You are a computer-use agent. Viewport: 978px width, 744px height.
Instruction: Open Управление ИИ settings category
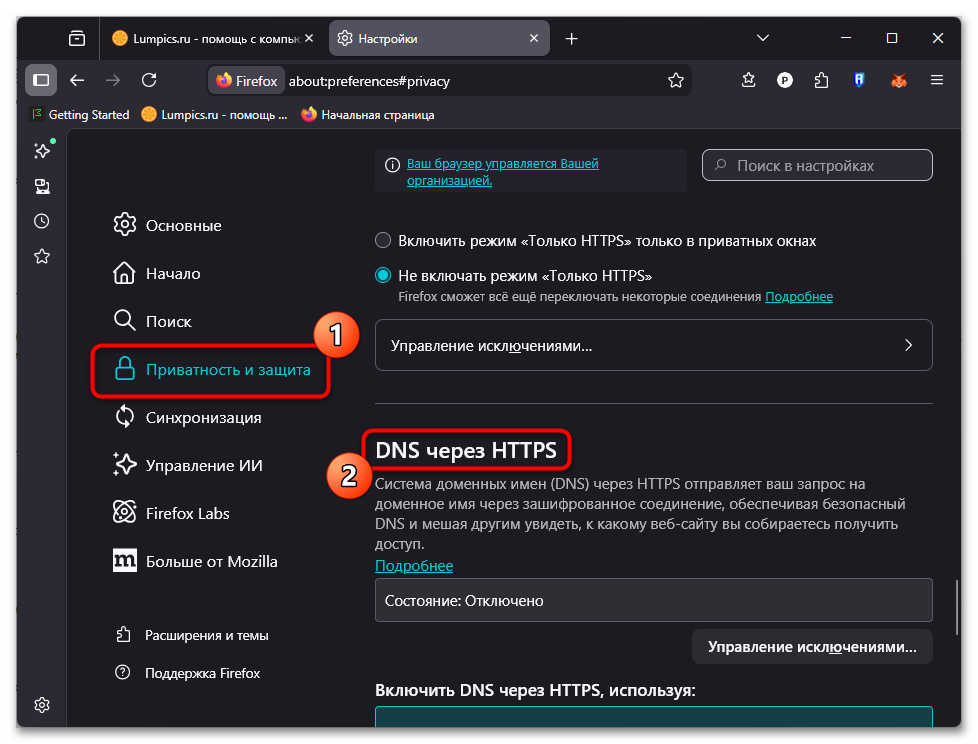(187, 465)
